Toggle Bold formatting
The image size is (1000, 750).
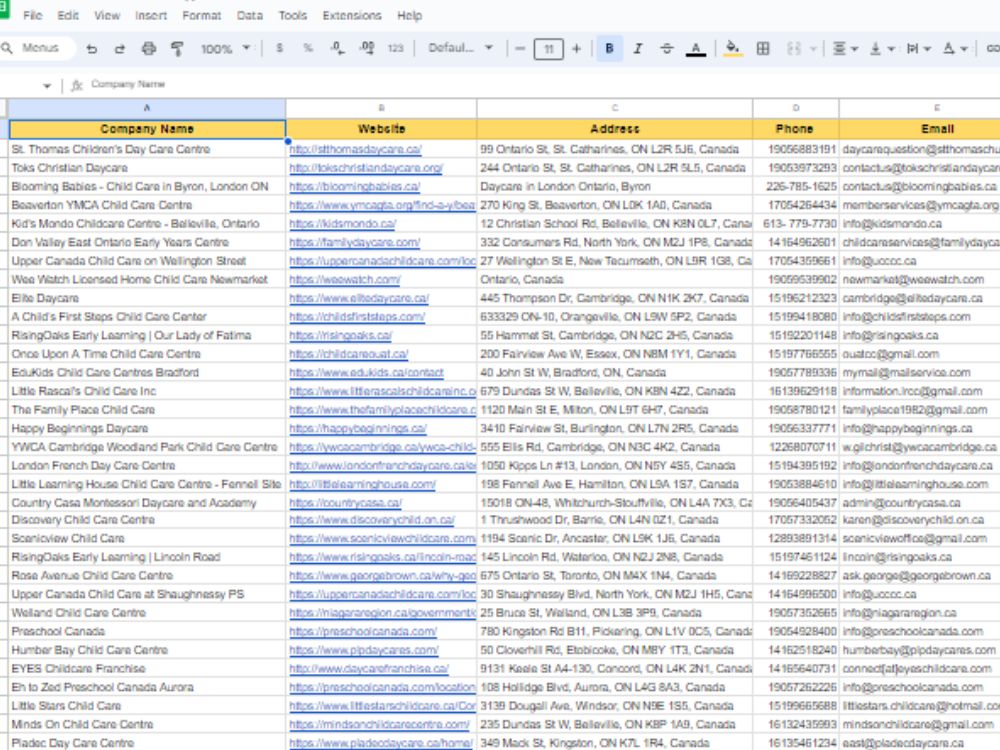tap(609, 48)
